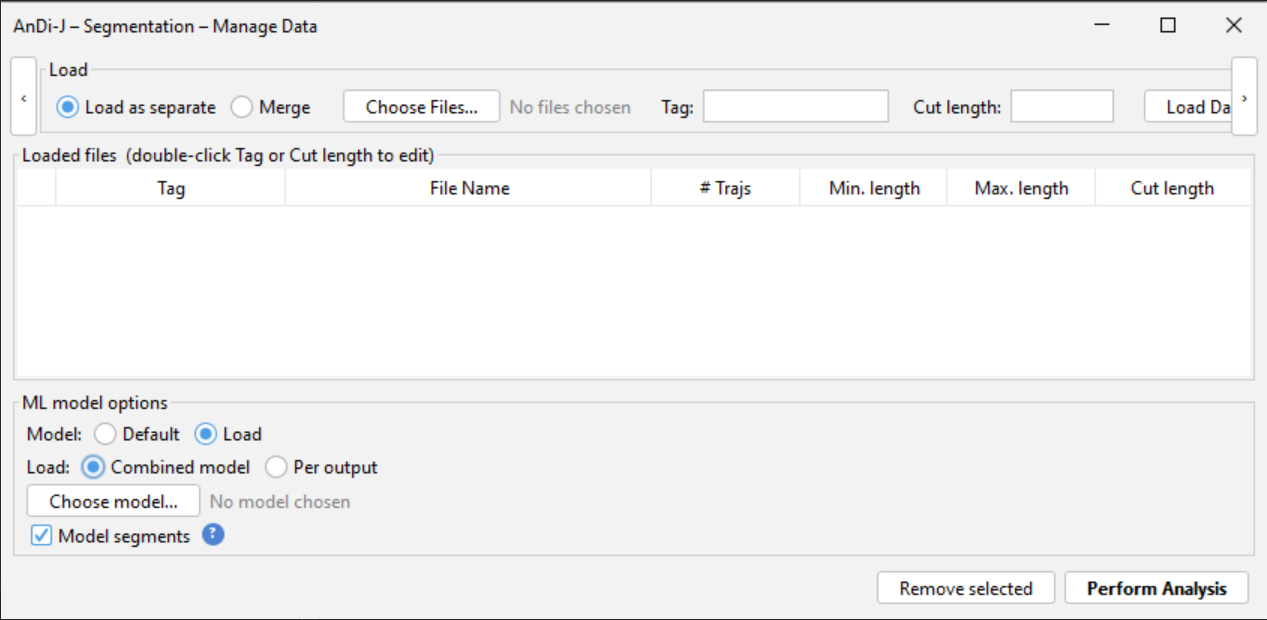Close the Manage Data window

tap(1234, 26)
